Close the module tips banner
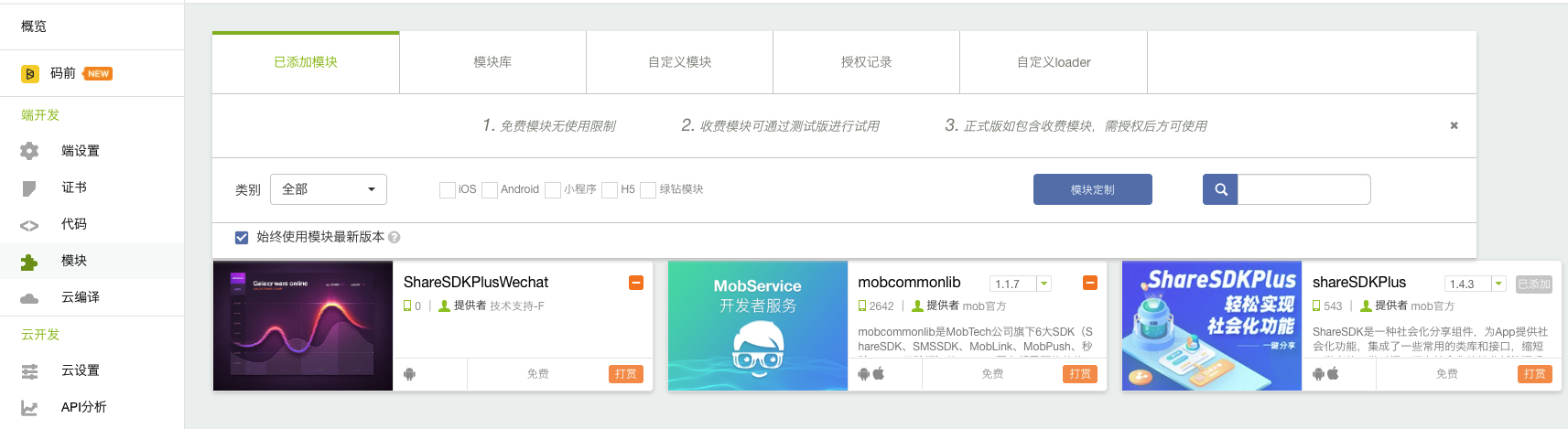Image resolution: width=1568 pixels, height=429 pixels. [x=1454, y=125]
